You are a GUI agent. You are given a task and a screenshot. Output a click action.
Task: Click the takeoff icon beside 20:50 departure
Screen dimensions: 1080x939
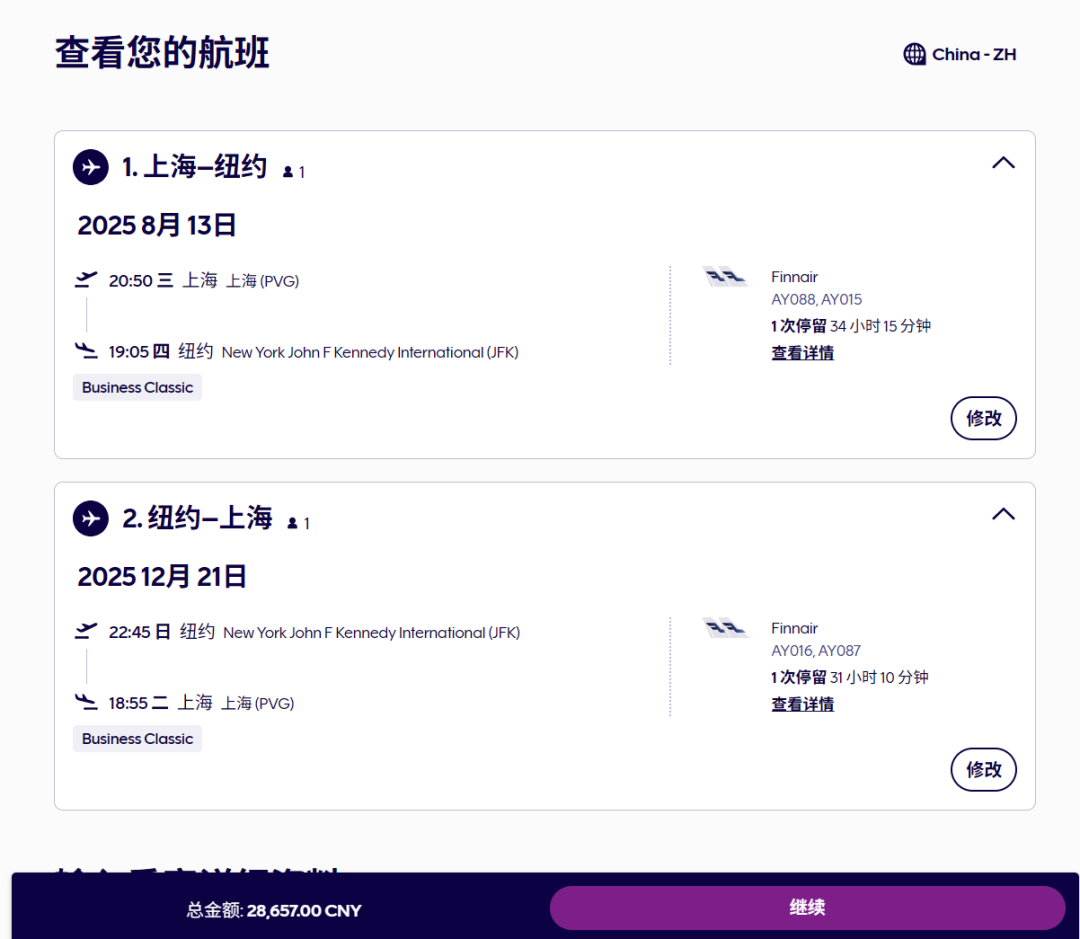coord(86,280)
